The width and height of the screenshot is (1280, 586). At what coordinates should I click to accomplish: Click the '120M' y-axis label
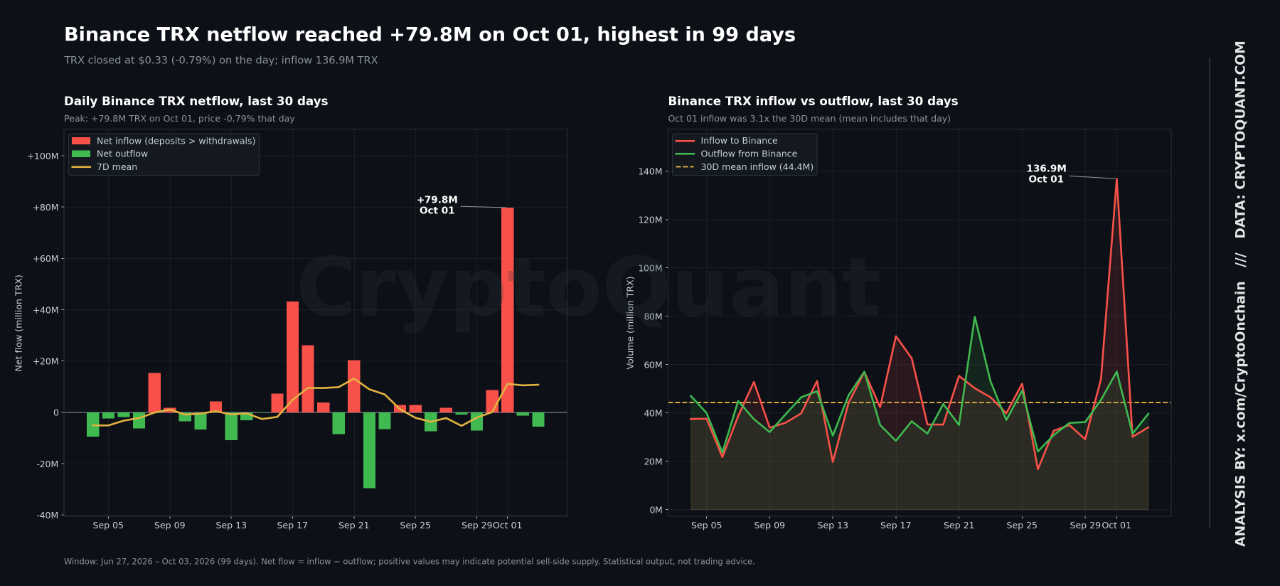click(650, 220)
